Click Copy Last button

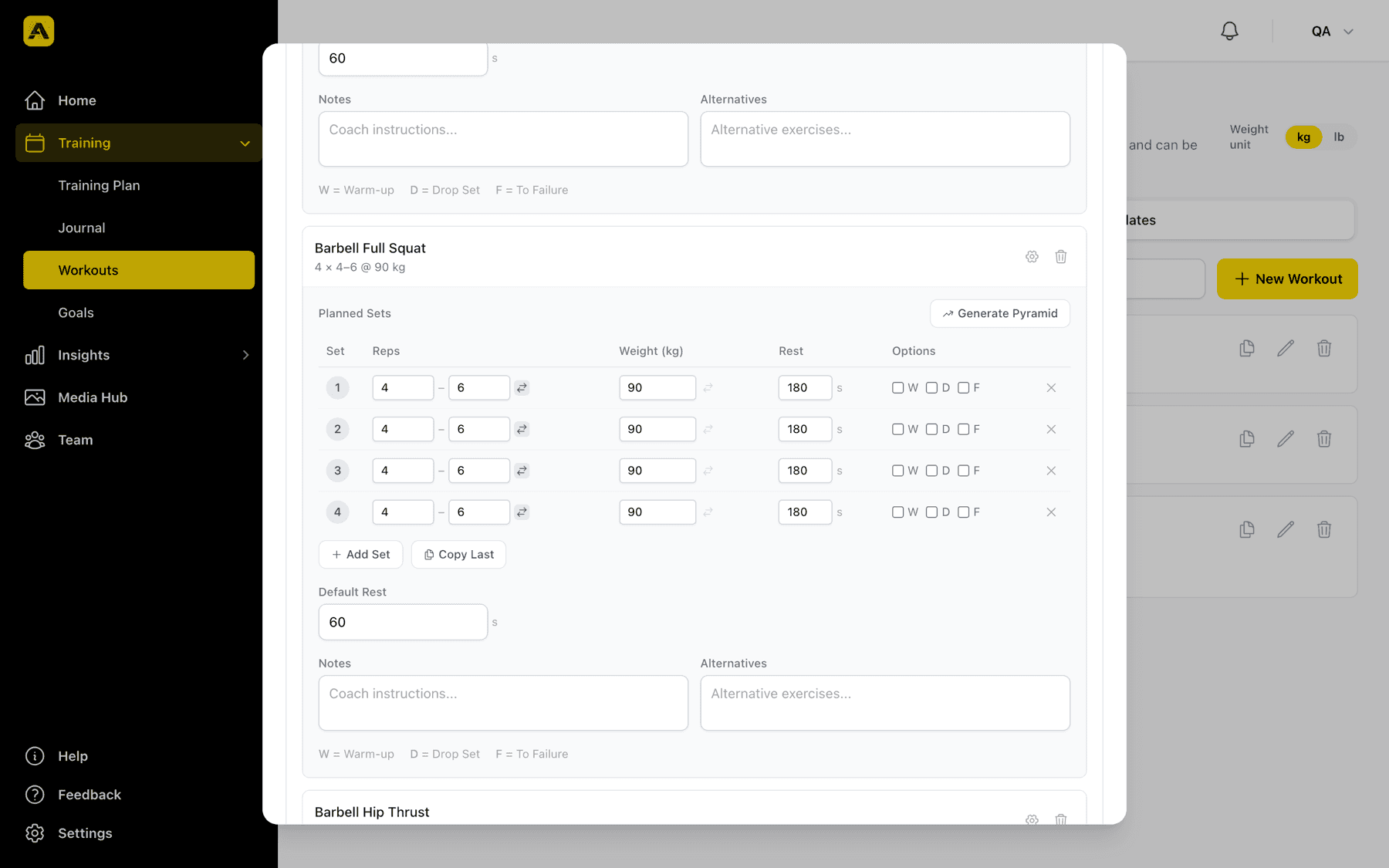(458, 555)
